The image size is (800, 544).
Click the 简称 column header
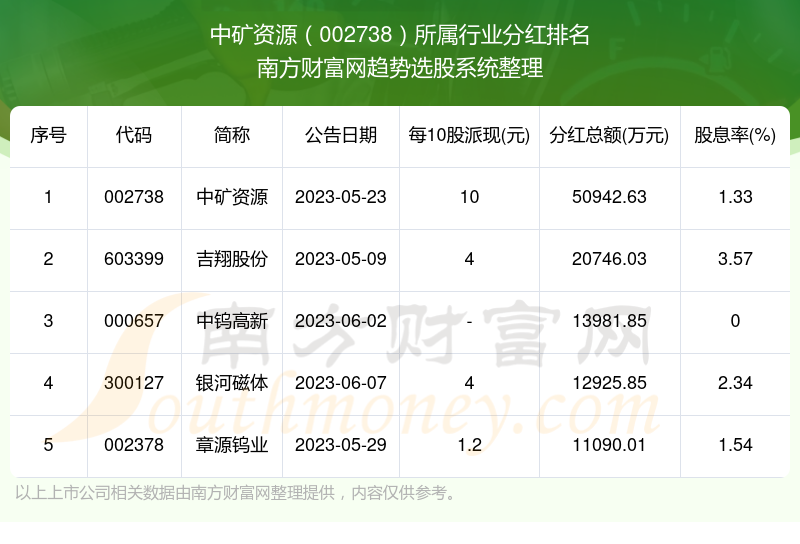[232, 135]
